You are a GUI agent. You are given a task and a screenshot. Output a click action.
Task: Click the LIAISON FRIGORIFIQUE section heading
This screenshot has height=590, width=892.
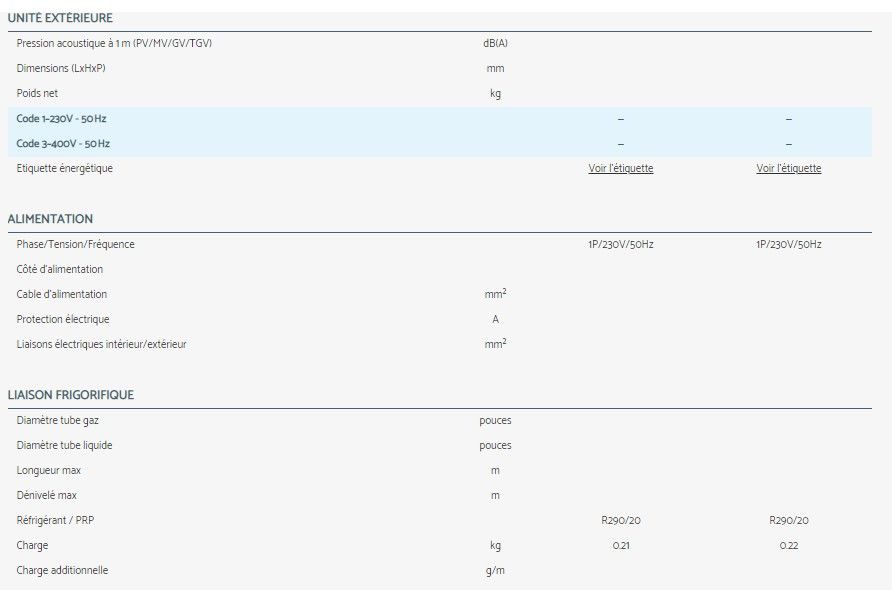coord(70,395)
